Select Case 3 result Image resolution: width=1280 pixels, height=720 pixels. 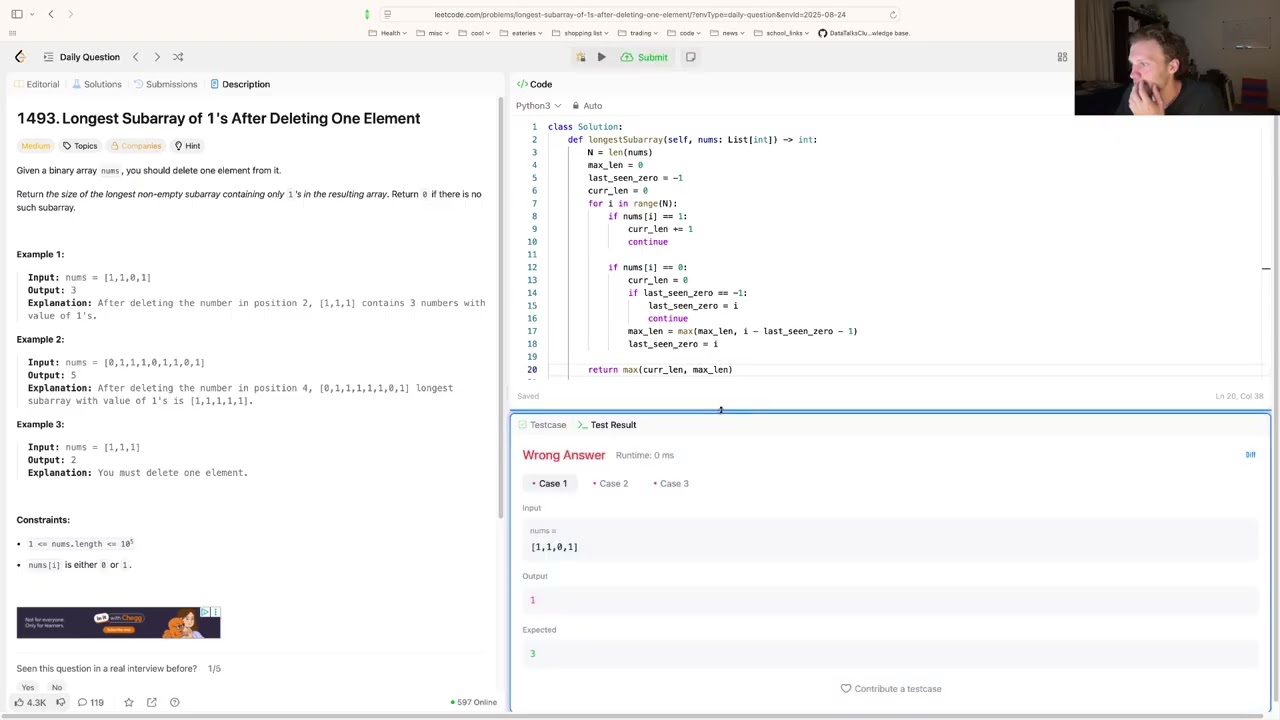point(671,484)
